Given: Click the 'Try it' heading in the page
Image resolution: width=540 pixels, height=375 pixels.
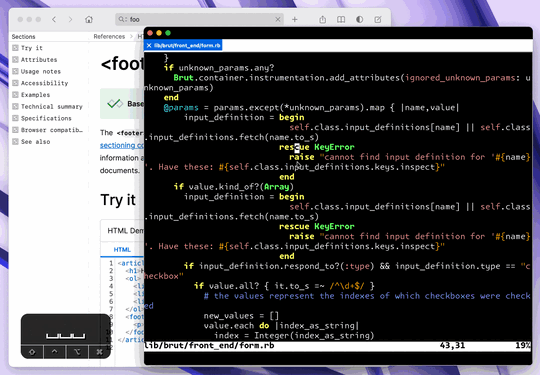Looking at the screenshot, I should pyautogui.click(x=118, y=200).
